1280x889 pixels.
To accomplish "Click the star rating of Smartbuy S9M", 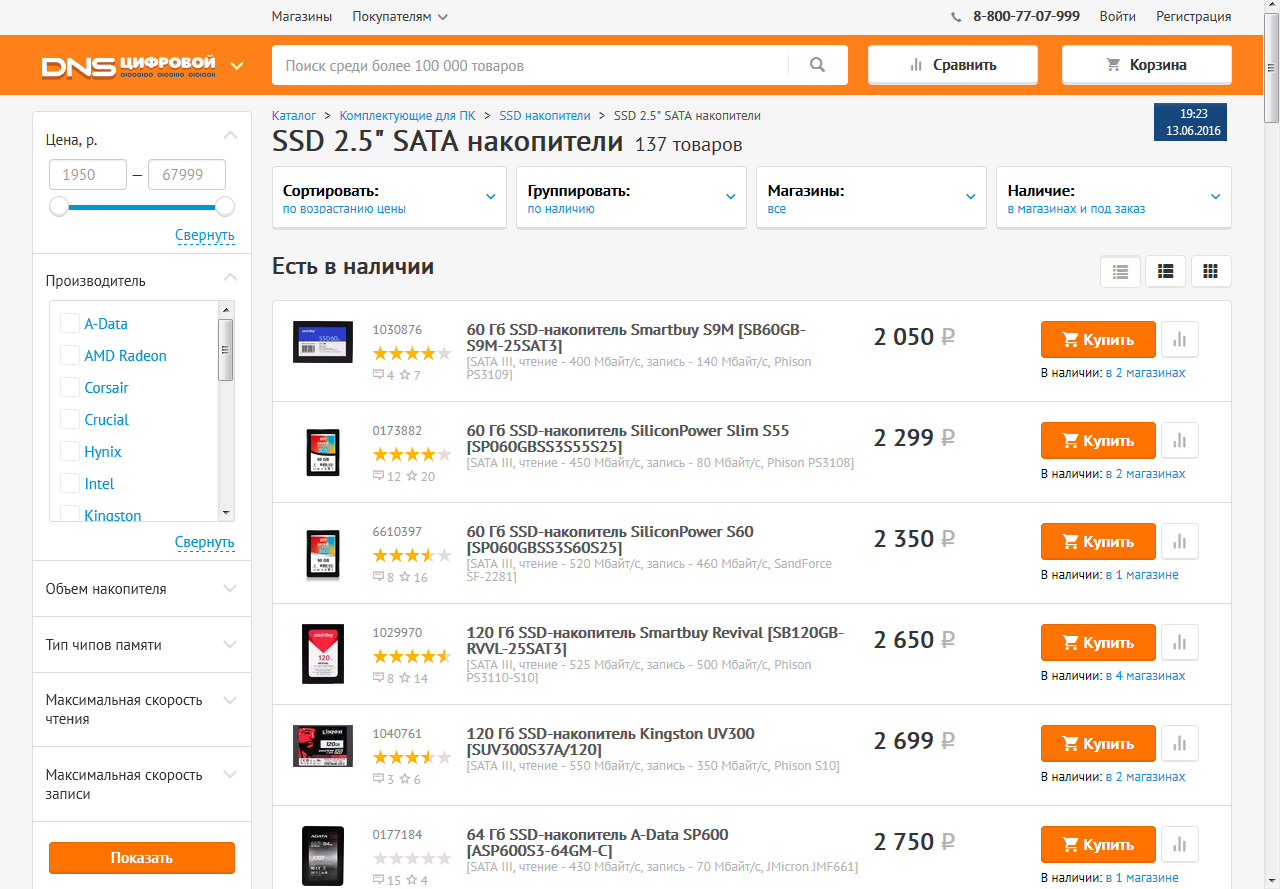I will [x=412, y=353].
